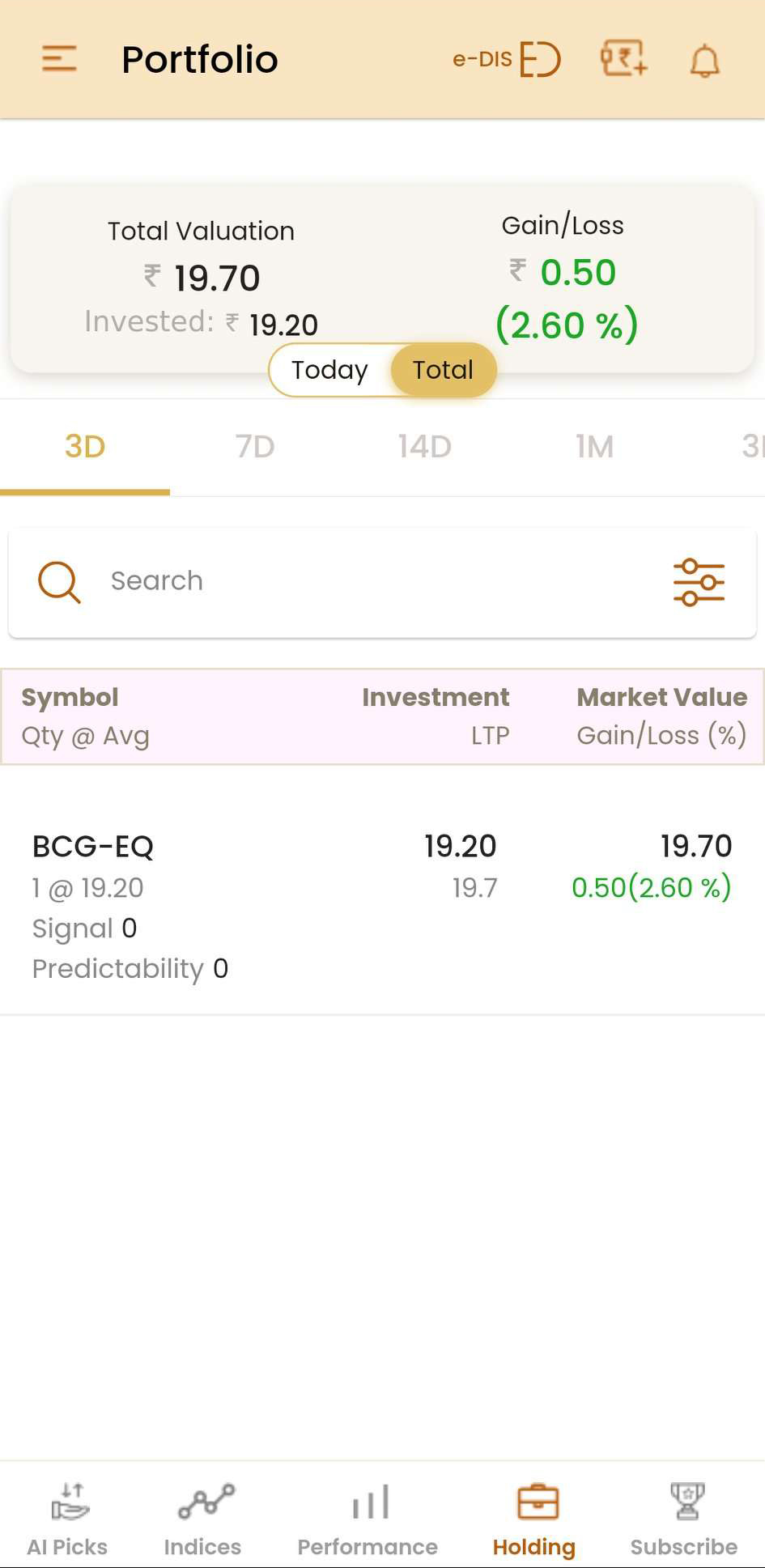Tap the search magnifier icon
Image resolution: width=765 pixels, height=1568 pixels.
59,582
